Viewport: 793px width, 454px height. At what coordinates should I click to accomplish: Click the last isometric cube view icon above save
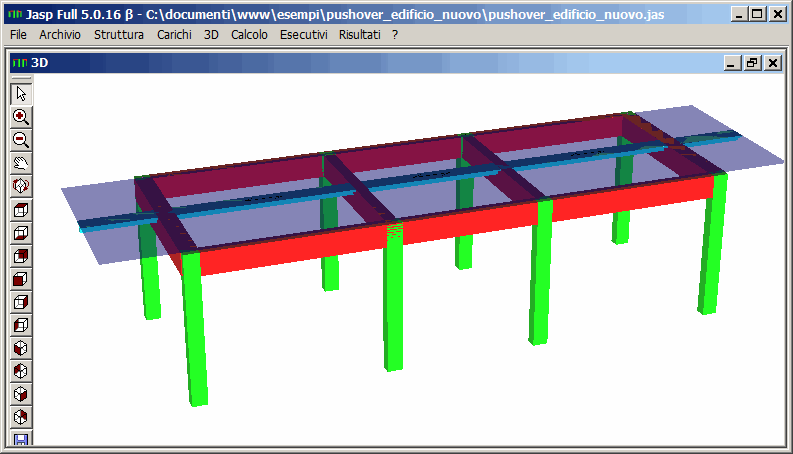click(x=21, y=417)
